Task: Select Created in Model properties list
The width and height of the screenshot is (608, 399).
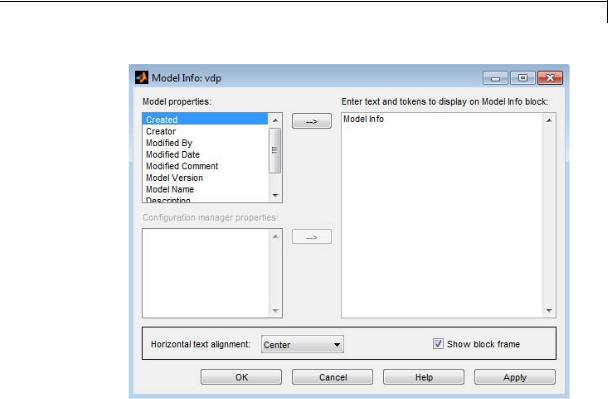Action: (205, 119)
